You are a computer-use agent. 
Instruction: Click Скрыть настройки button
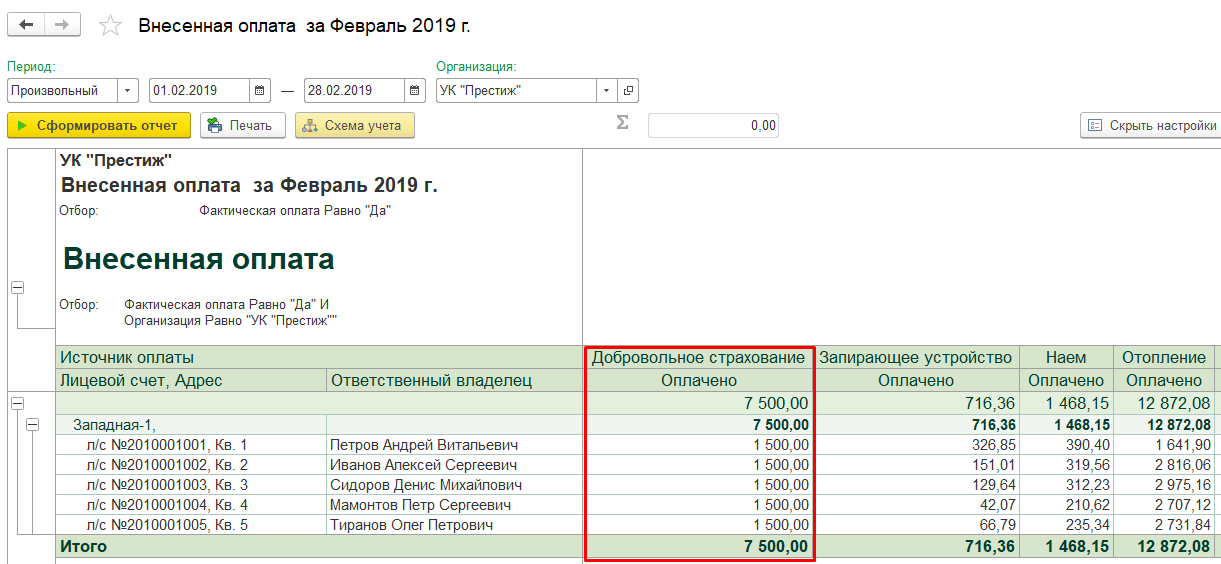(1152, 126)
